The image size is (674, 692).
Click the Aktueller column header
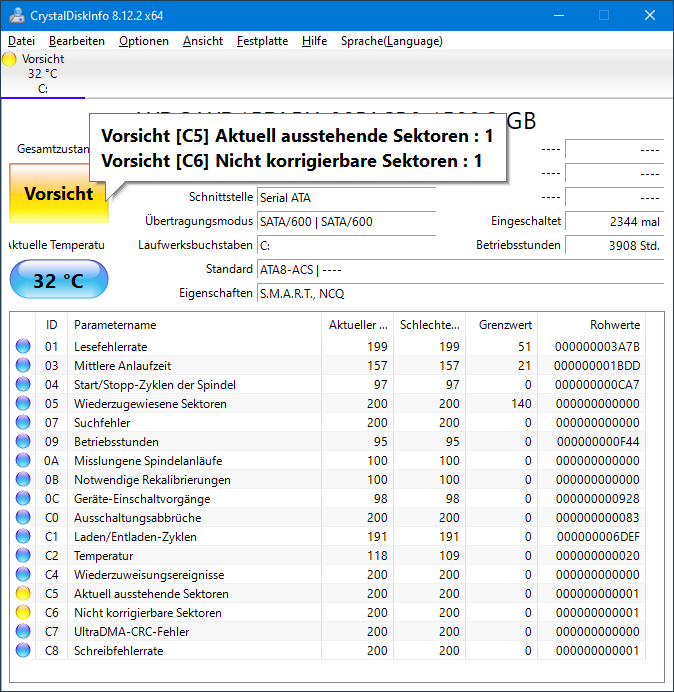[x=358, y=325]
